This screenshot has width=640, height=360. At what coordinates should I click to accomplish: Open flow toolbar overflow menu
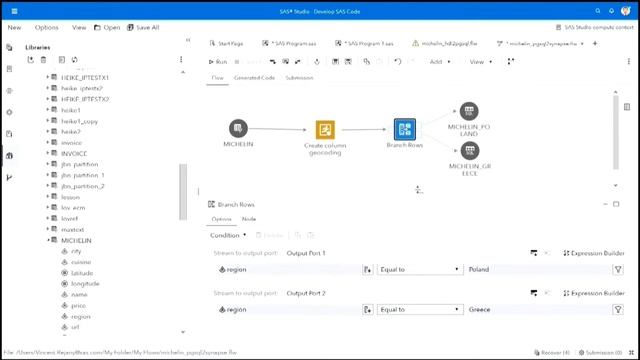[x=629, y=62]
